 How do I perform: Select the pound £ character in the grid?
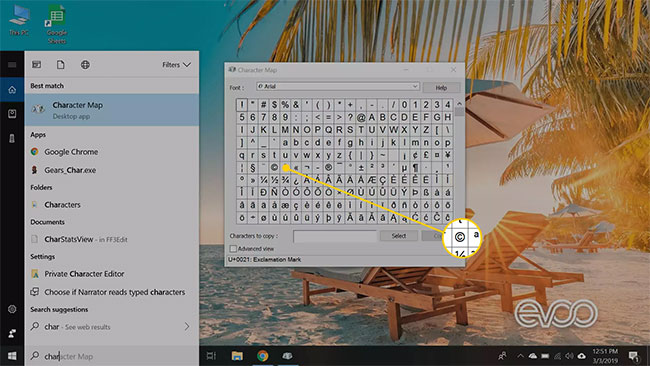point(426,155)
